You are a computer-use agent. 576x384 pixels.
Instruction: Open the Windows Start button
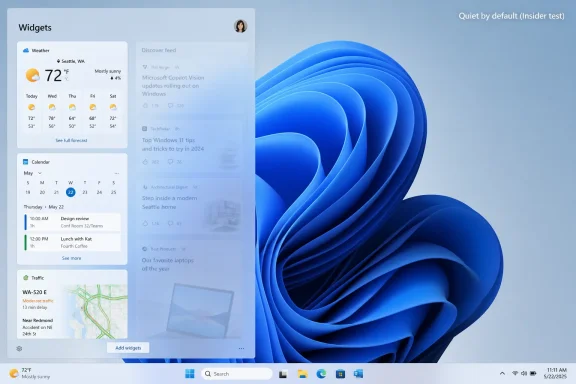(190, 374)
